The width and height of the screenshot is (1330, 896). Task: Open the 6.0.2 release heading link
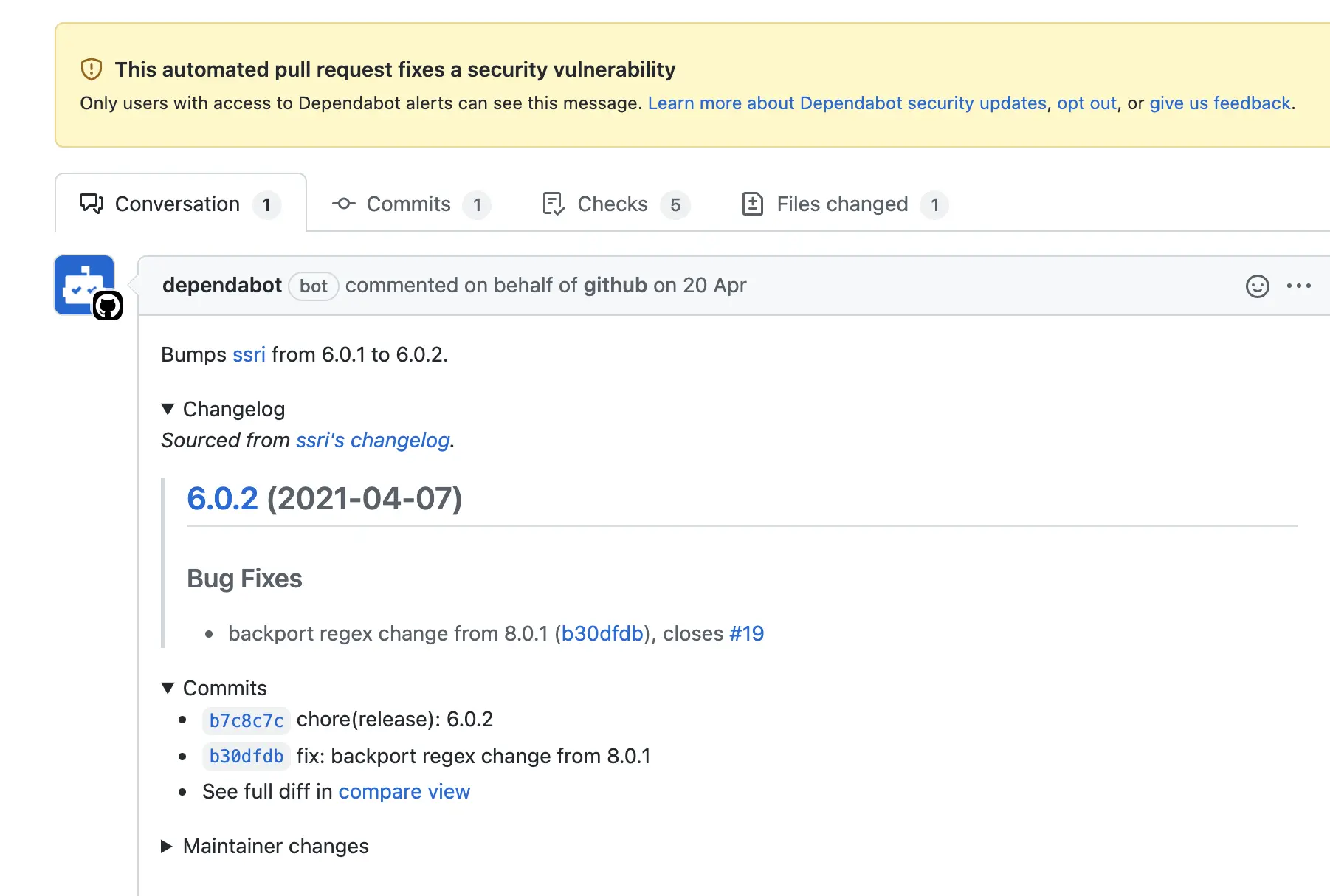pos(223,499)
